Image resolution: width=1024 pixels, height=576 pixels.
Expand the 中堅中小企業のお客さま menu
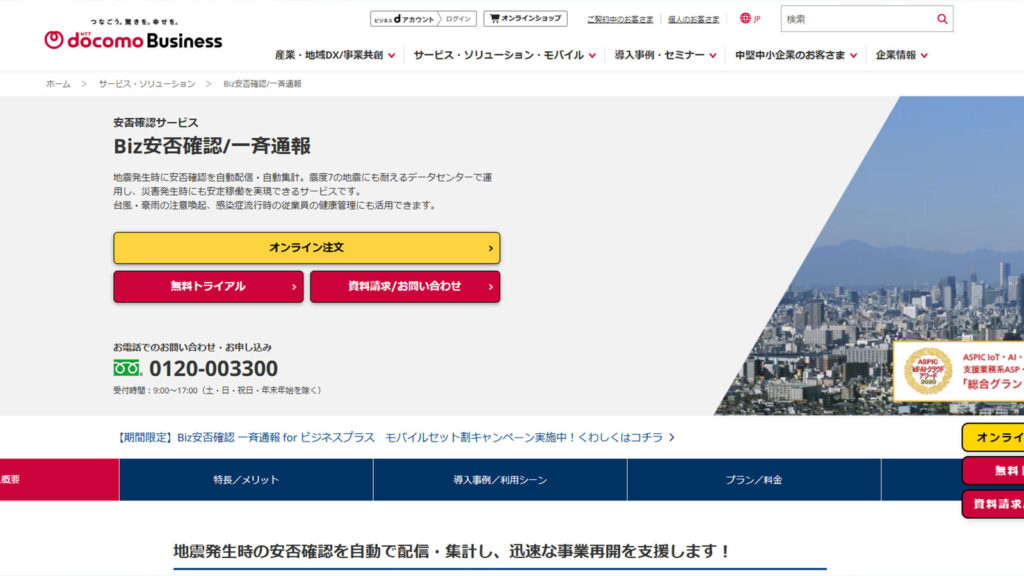click(x=795, y=56)
